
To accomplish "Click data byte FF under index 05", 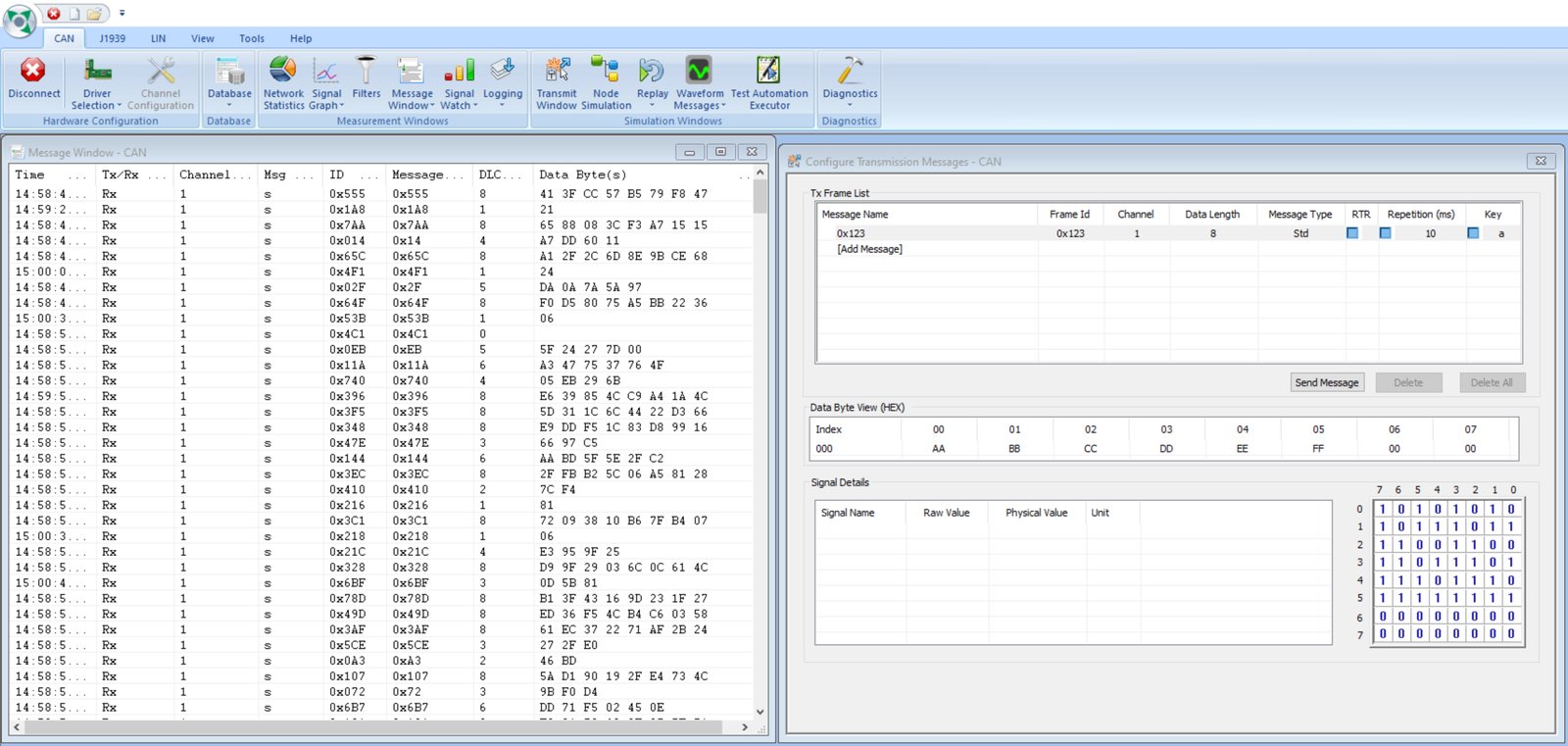I will pos(1318,449).
